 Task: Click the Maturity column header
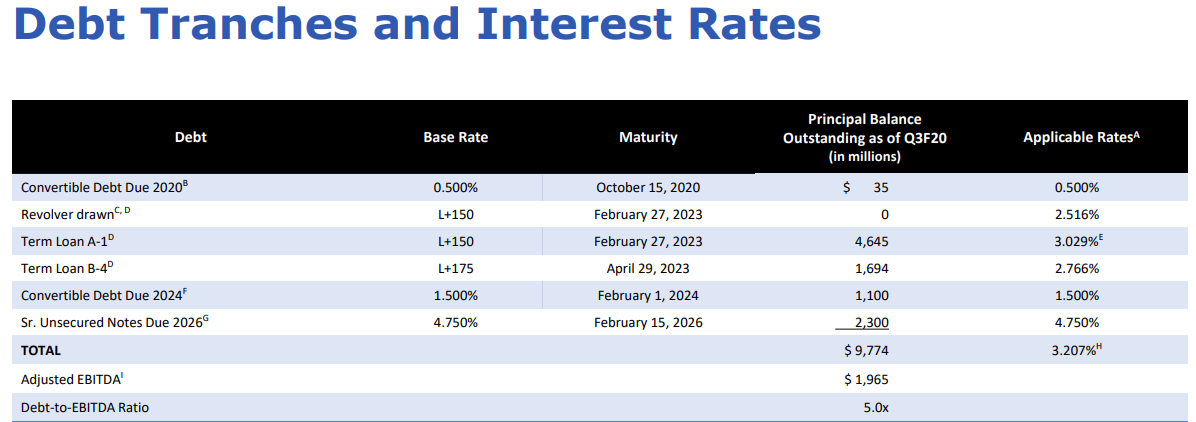tap(648, 138)
